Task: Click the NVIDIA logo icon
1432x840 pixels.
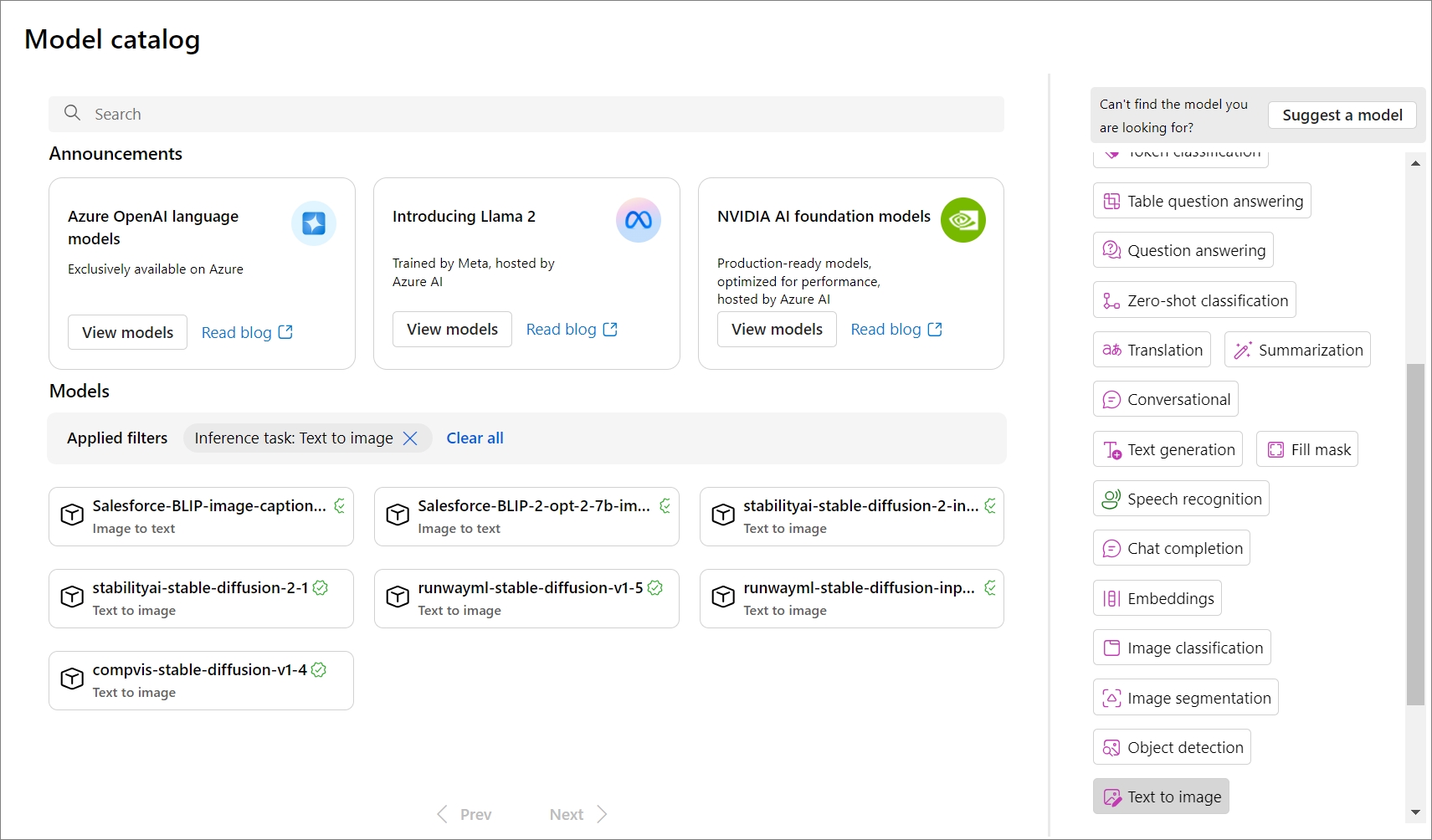Action: pyautogui.click(x=963, y=220)
